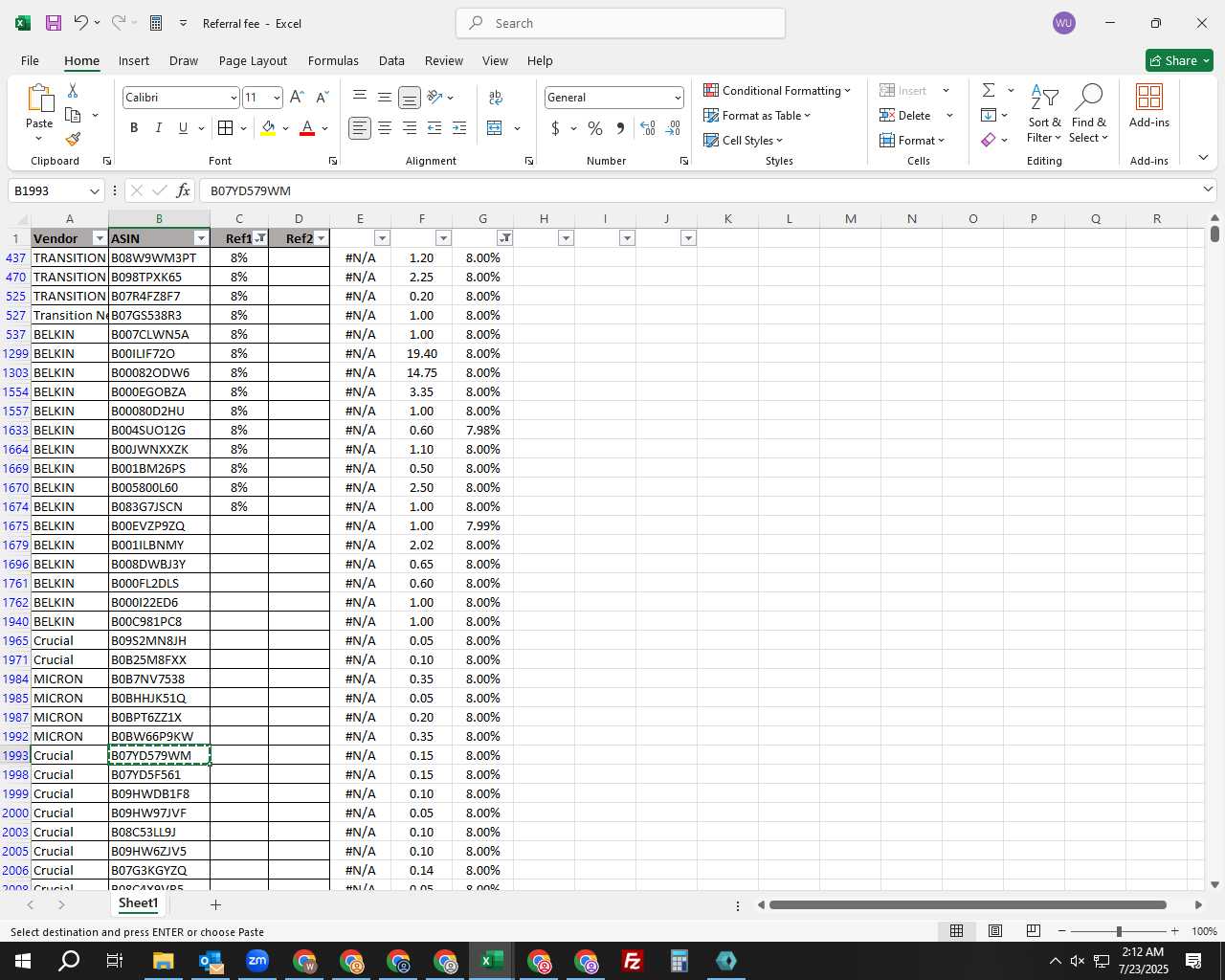The image size is (1225, 980).
Task: Open FileZilla from the taskbar
Action: [x=633, y=961]
